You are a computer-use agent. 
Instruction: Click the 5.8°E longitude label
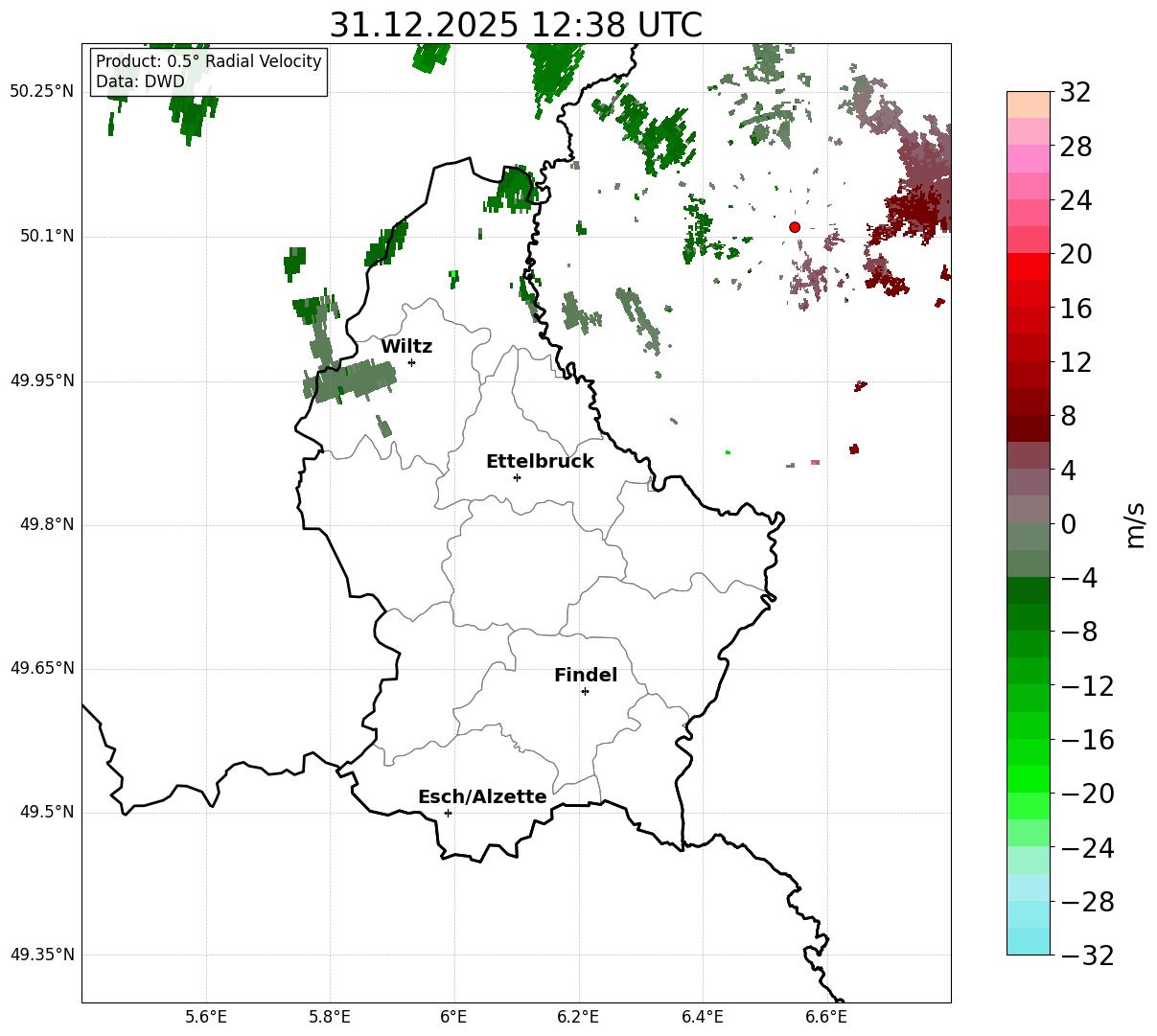click(x=330, y=1017)
